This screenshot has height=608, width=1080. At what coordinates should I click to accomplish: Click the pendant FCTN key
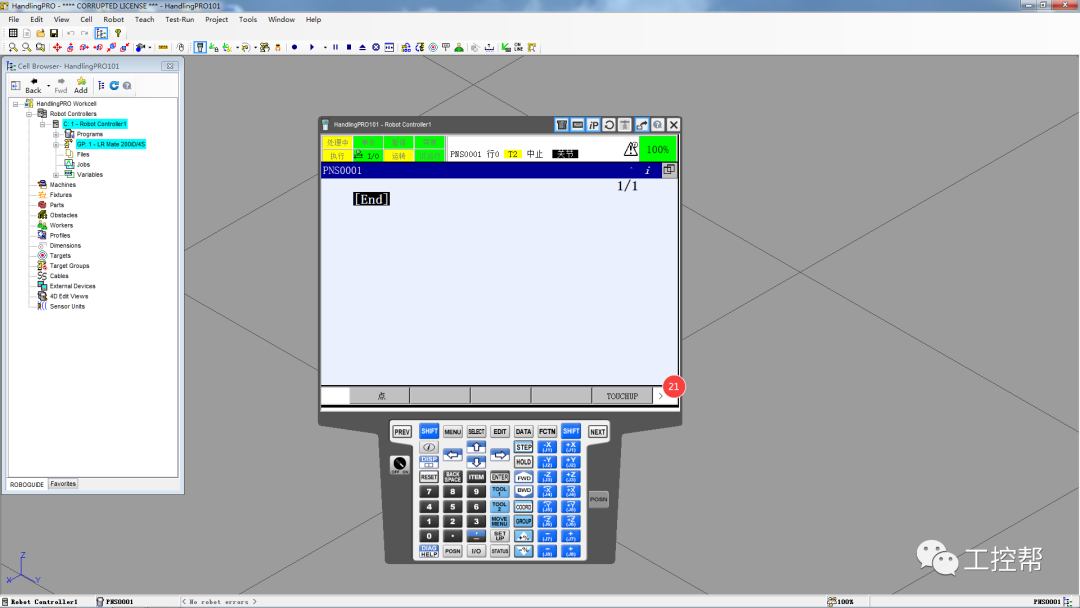pos(548,432)
